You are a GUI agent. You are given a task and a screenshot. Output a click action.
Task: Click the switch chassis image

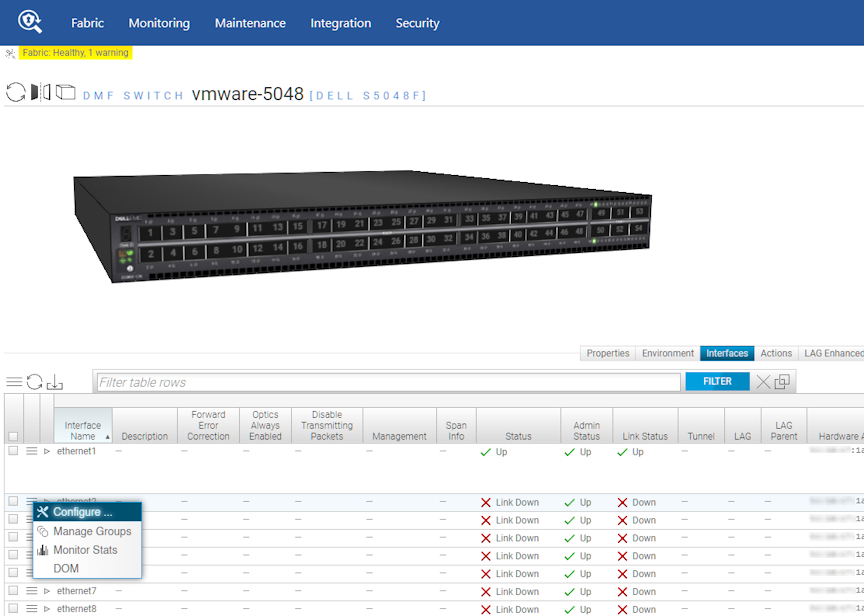(x=362, y=226)
